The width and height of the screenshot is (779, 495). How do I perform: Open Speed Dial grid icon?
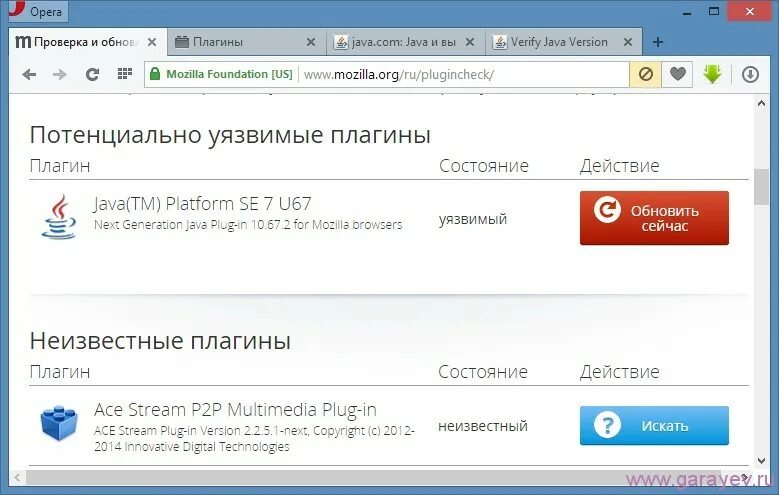point(125,74)
